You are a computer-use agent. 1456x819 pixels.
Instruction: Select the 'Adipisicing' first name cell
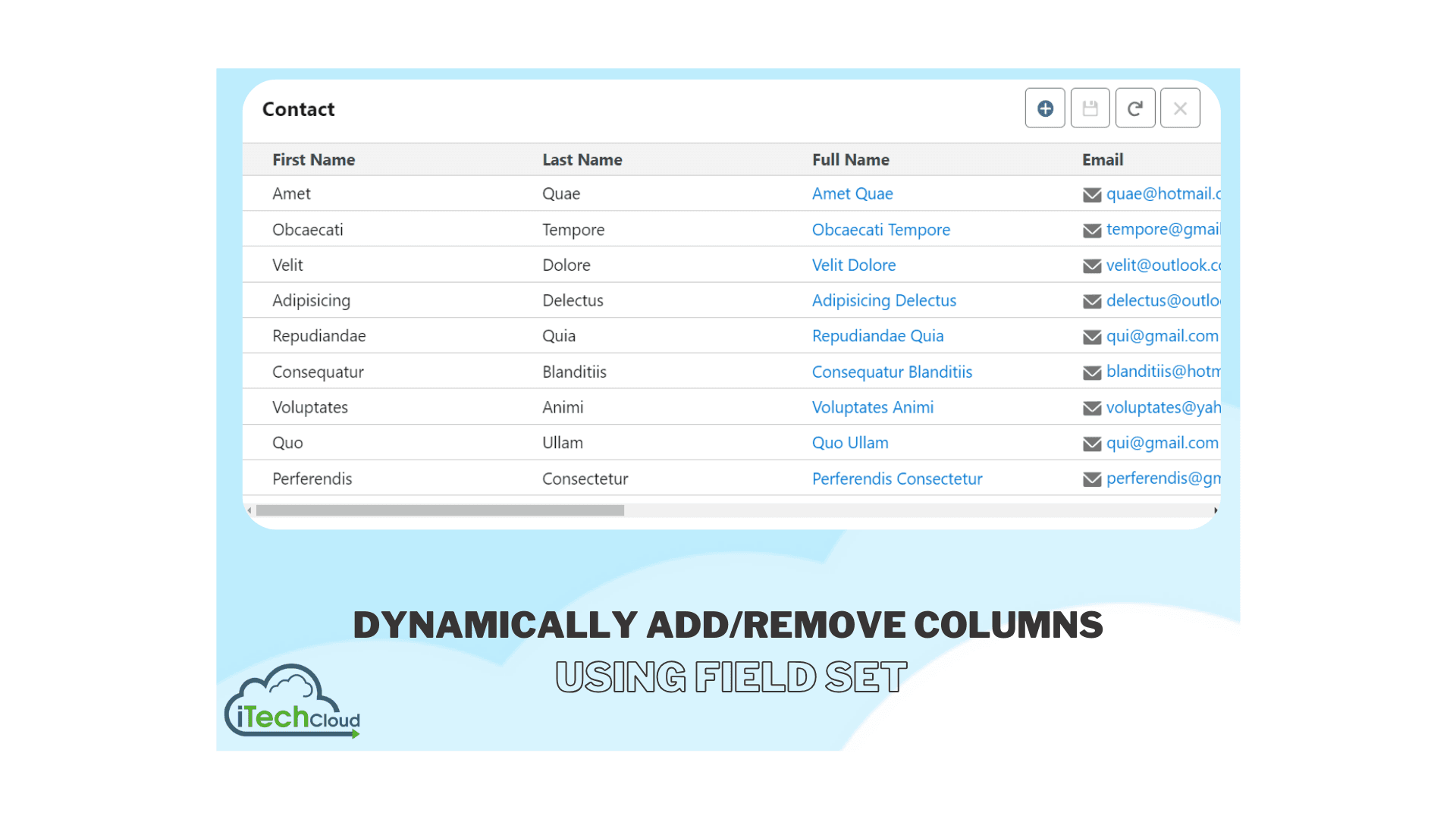tap(312, 301)
